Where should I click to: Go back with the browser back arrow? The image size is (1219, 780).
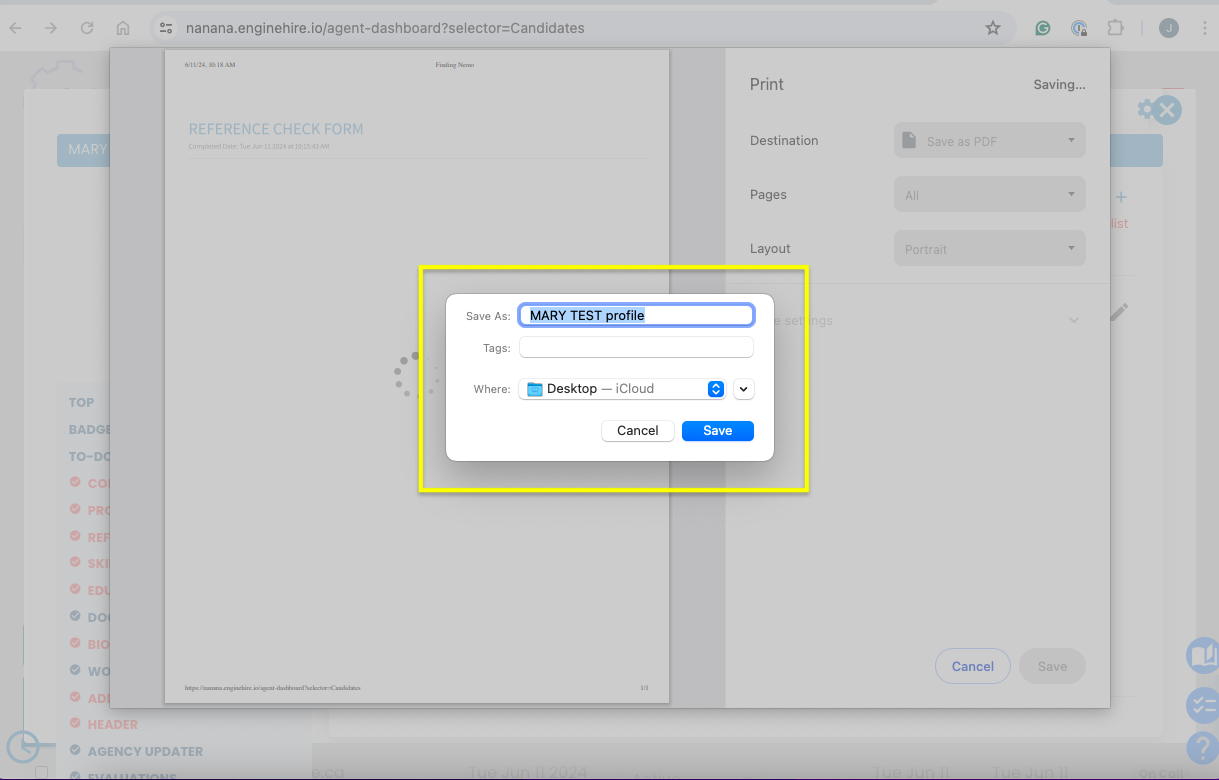(x=16, y=28)
